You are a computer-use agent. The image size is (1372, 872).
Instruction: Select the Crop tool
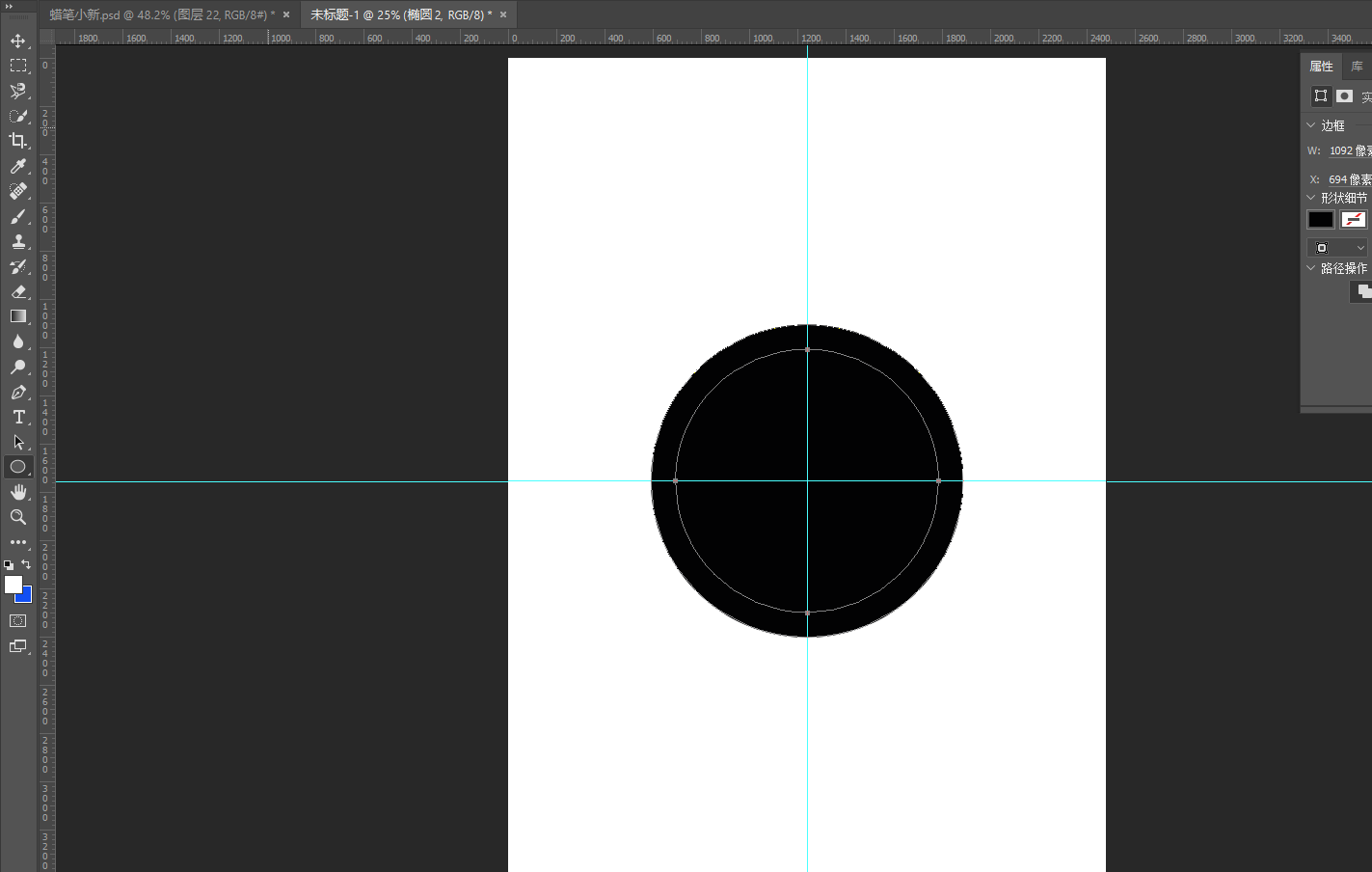17,141
